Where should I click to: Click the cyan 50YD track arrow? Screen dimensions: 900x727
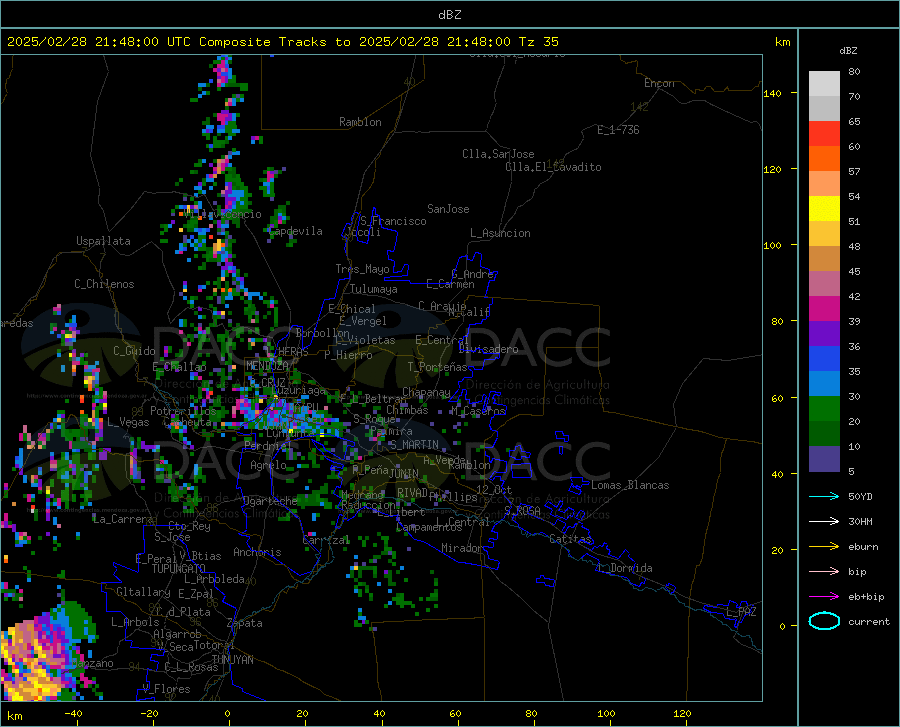824,496
